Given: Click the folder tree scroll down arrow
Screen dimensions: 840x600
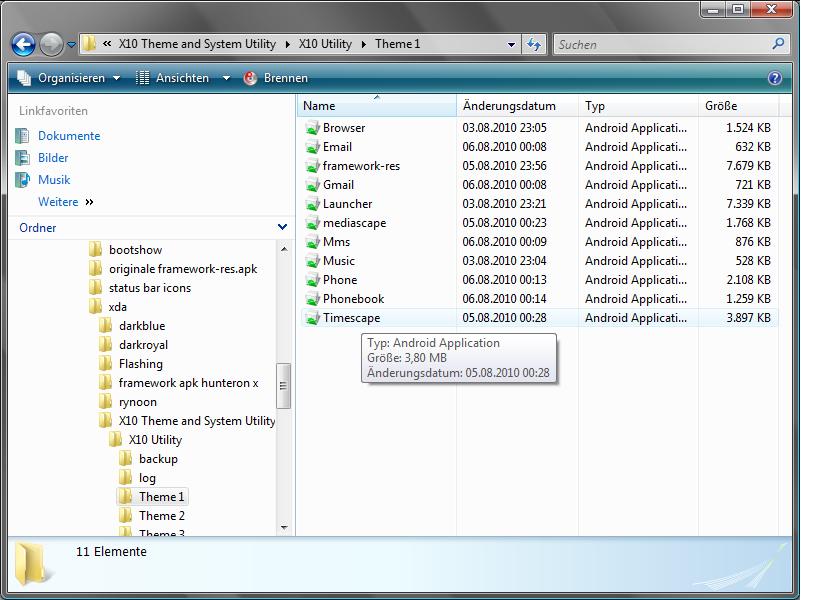Looking at the screenshot, I should (x=284, y=528).
